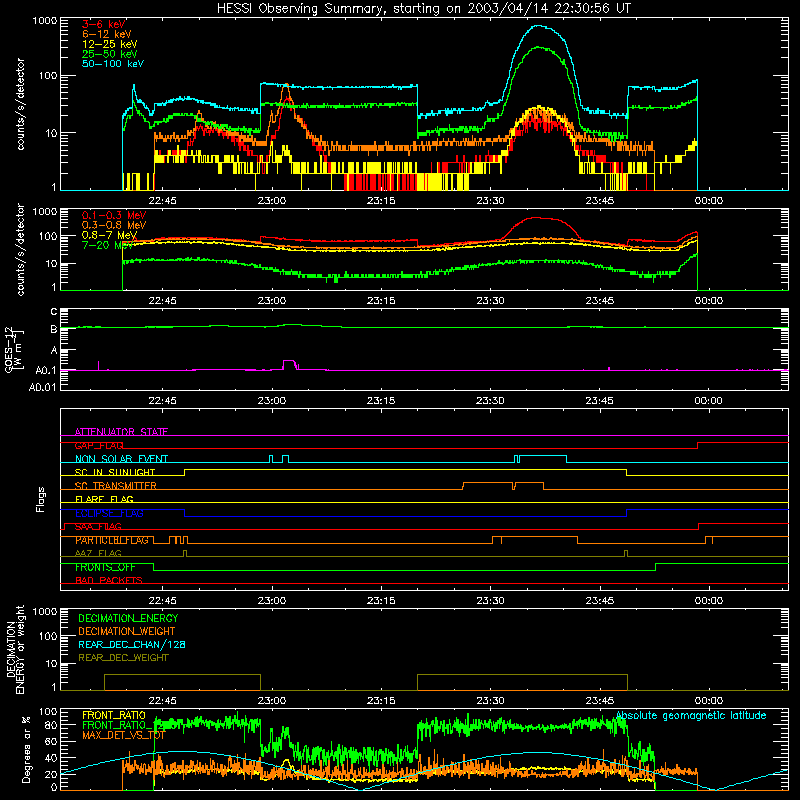Select the PARTICLE_FLAG label

tap(112, 540)
